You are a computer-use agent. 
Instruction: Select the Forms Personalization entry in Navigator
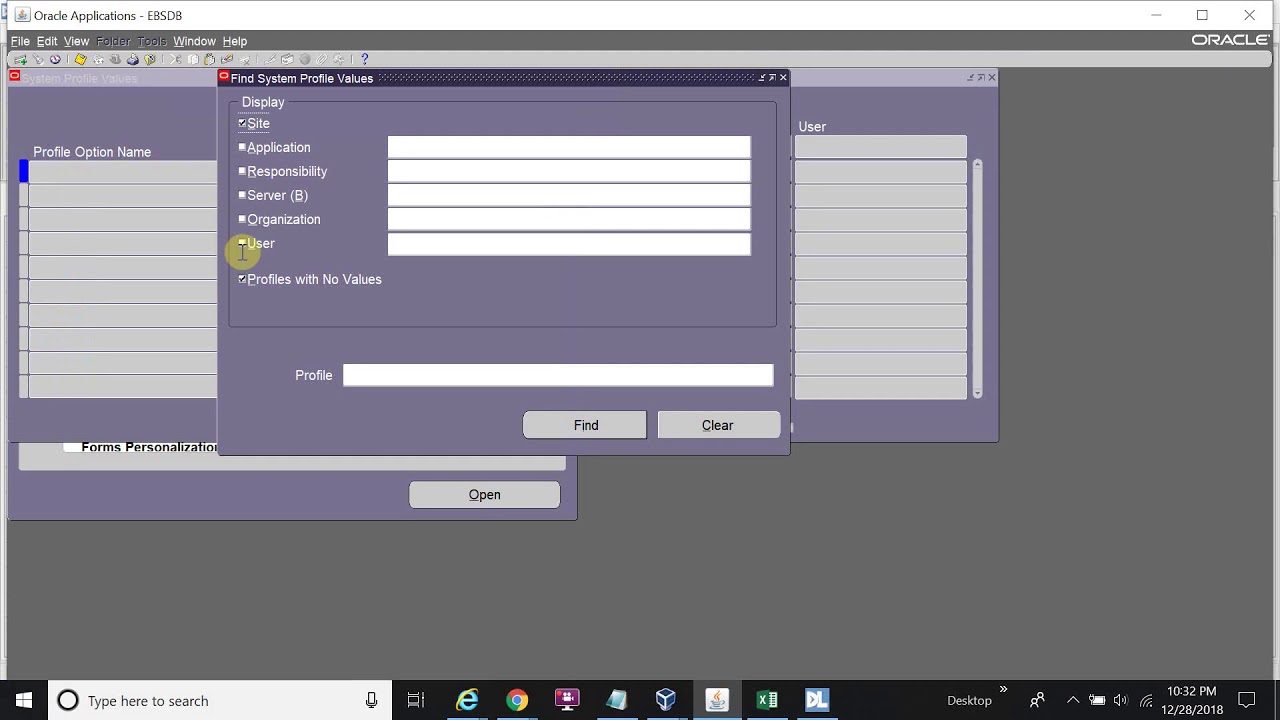click(x=149, y=447)
